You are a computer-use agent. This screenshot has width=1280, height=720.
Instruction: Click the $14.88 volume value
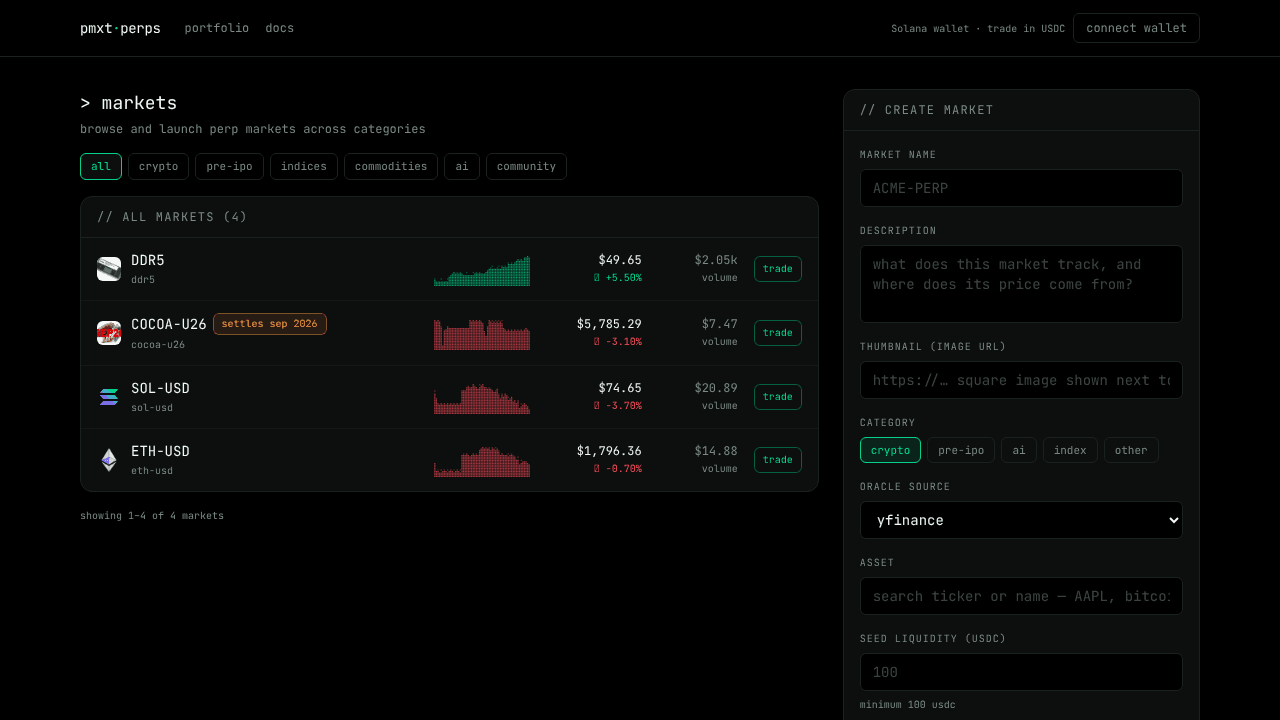(716, 451)
